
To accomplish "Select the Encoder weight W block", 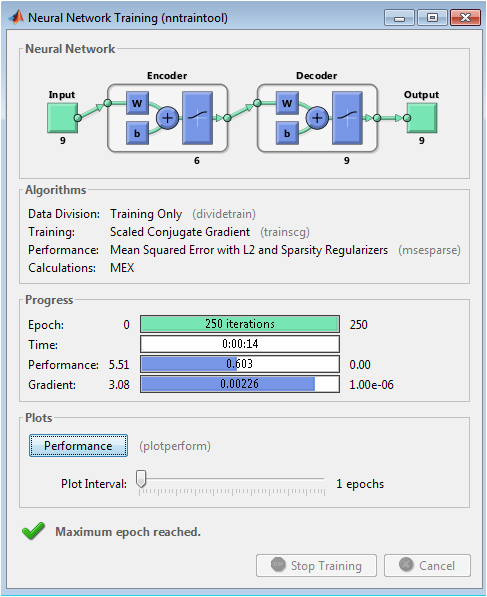I will point(137,103).
